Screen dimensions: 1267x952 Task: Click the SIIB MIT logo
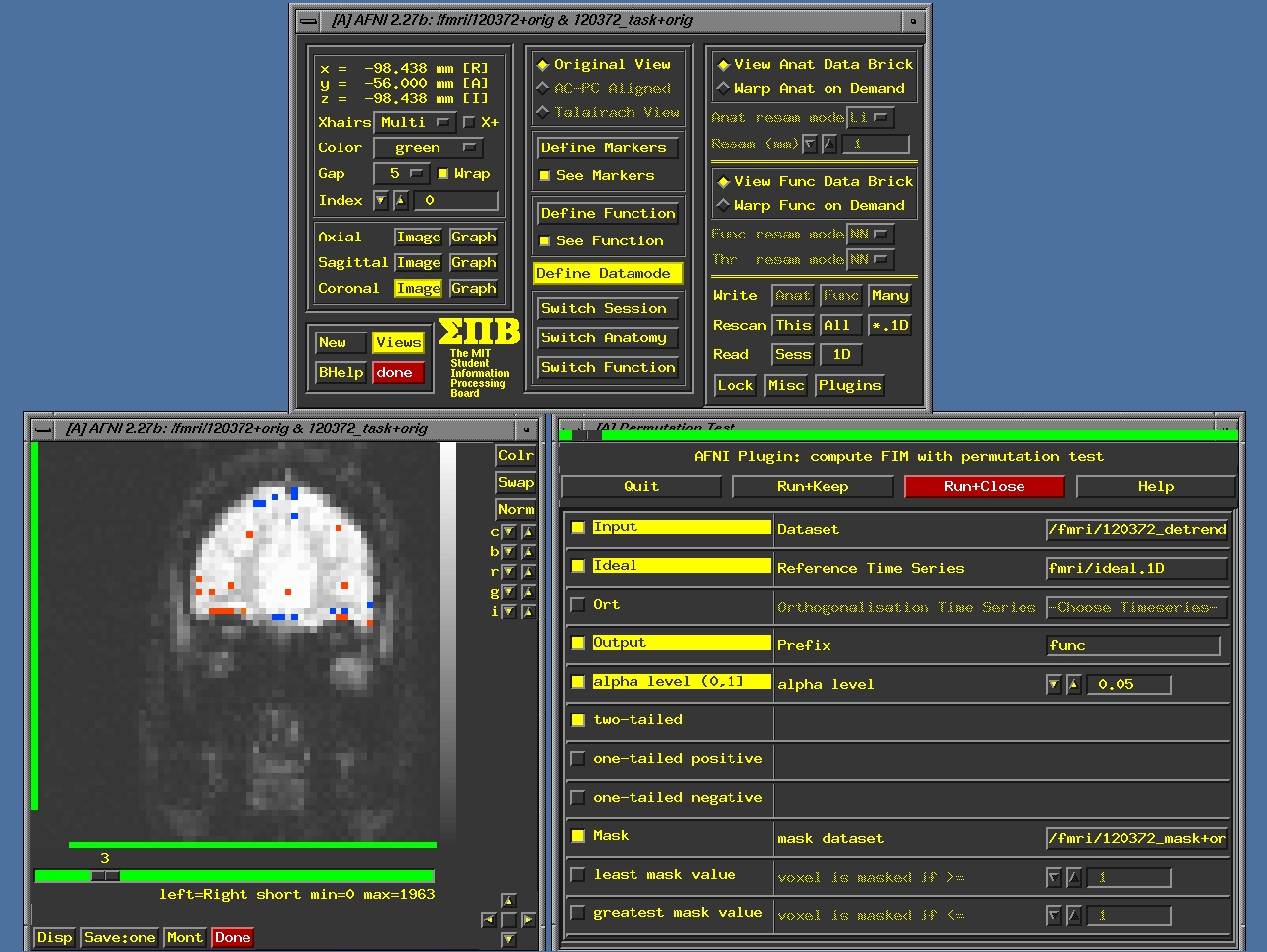coord(480,357)
